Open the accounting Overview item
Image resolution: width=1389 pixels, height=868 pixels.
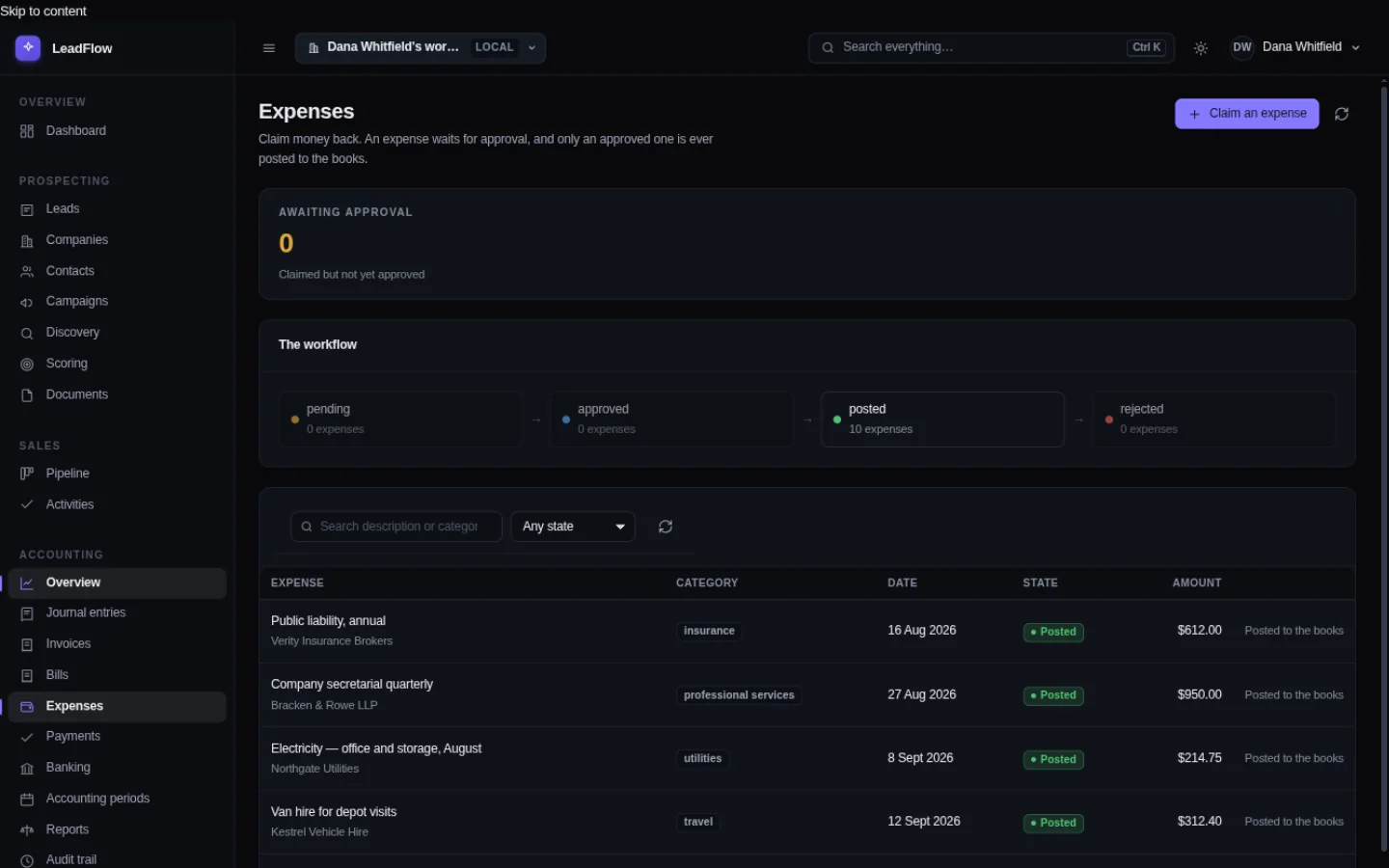[x=117, y=583]
